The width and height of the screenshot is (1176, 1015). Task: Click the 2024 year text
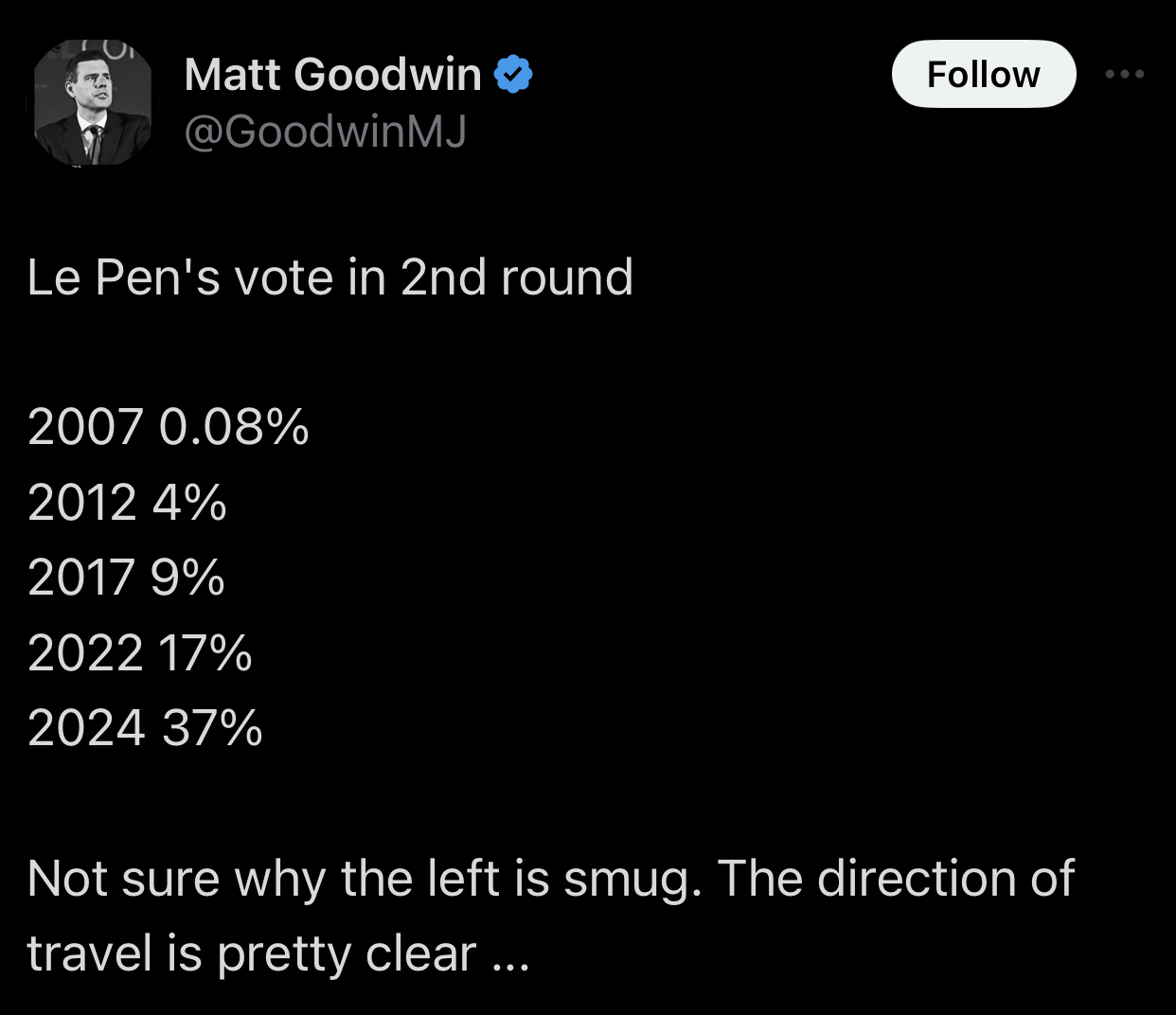point(86,729)
